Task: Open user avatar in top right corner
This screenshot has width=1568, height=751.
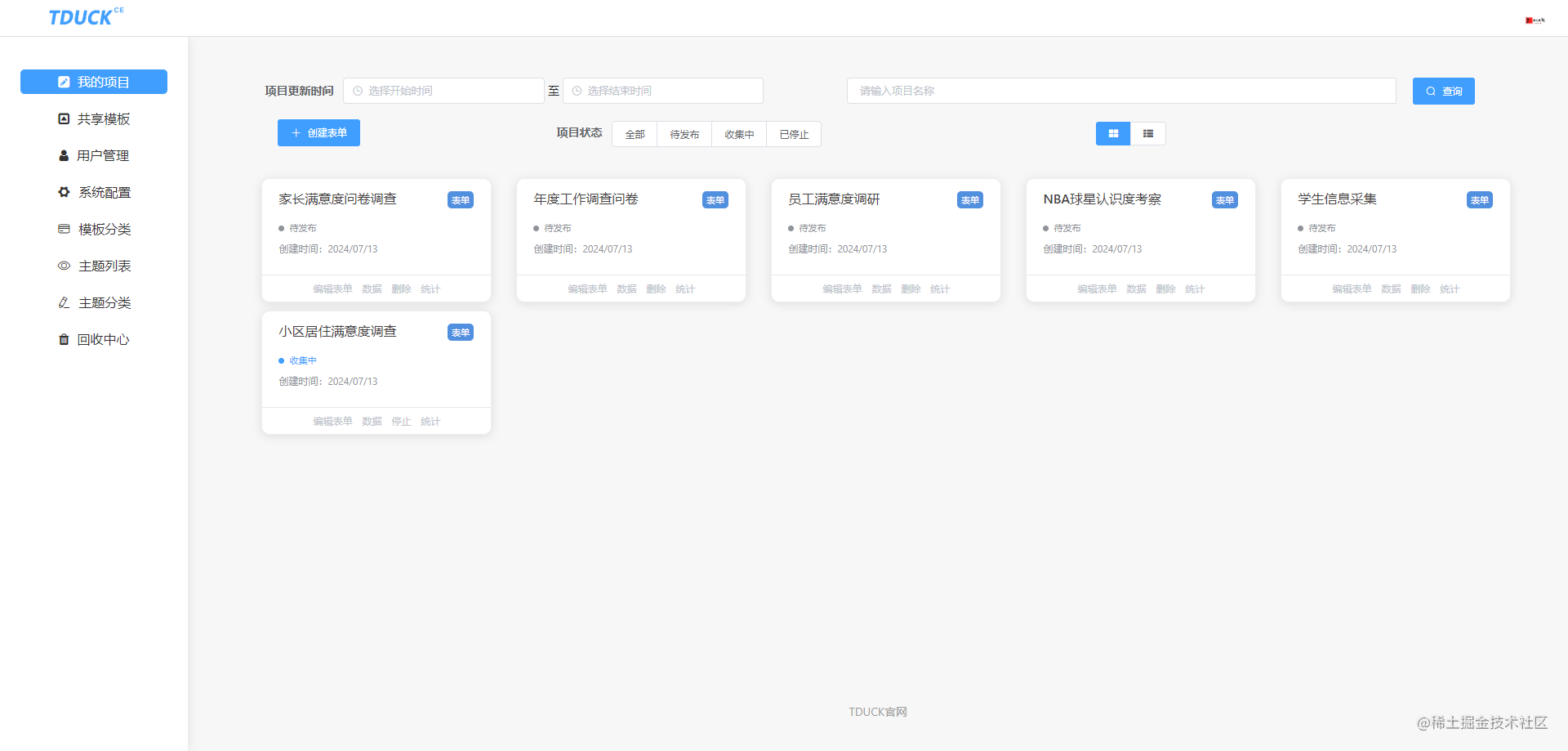Action: pyautogui.click(x=1535, y=20)
